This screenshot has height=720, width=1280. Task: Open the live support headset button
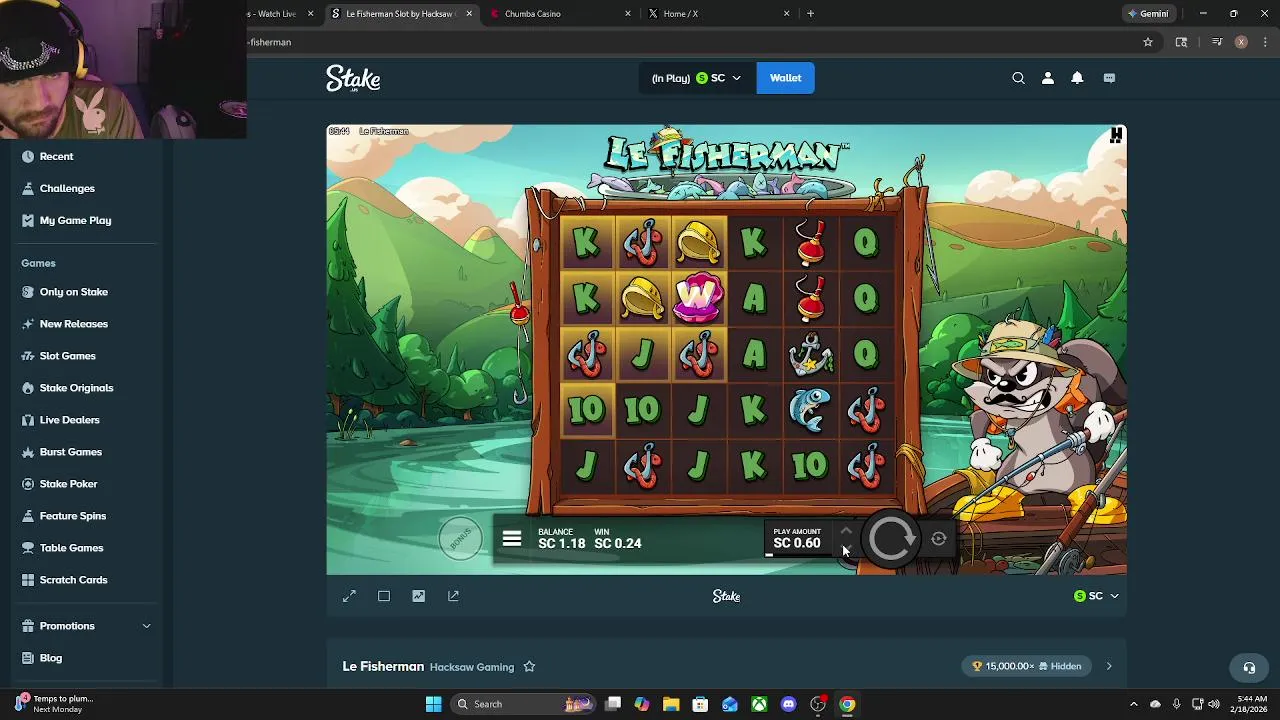[x=1249, y=667]
